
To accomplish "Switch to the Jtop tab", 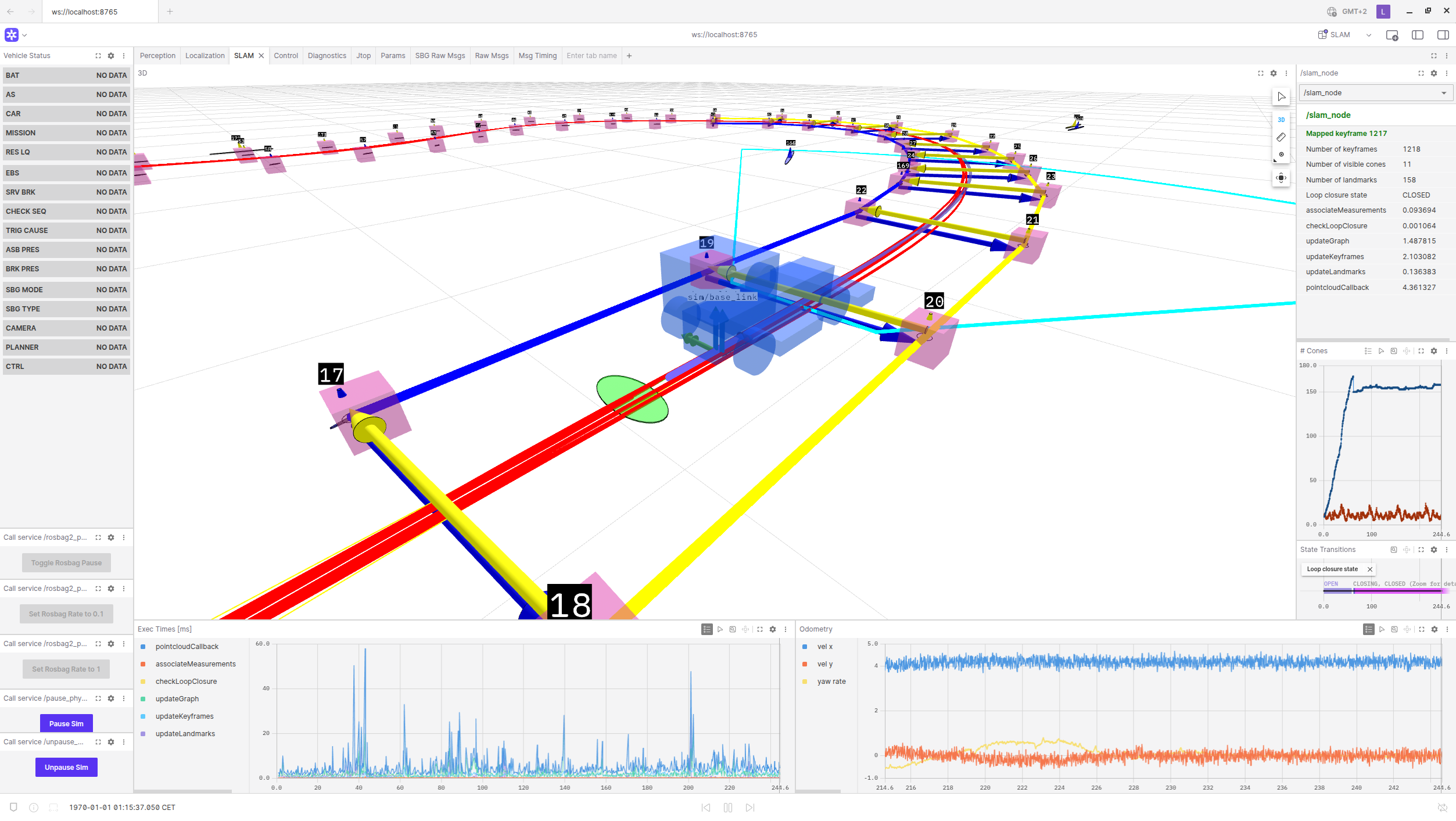I will pos(364,56).
